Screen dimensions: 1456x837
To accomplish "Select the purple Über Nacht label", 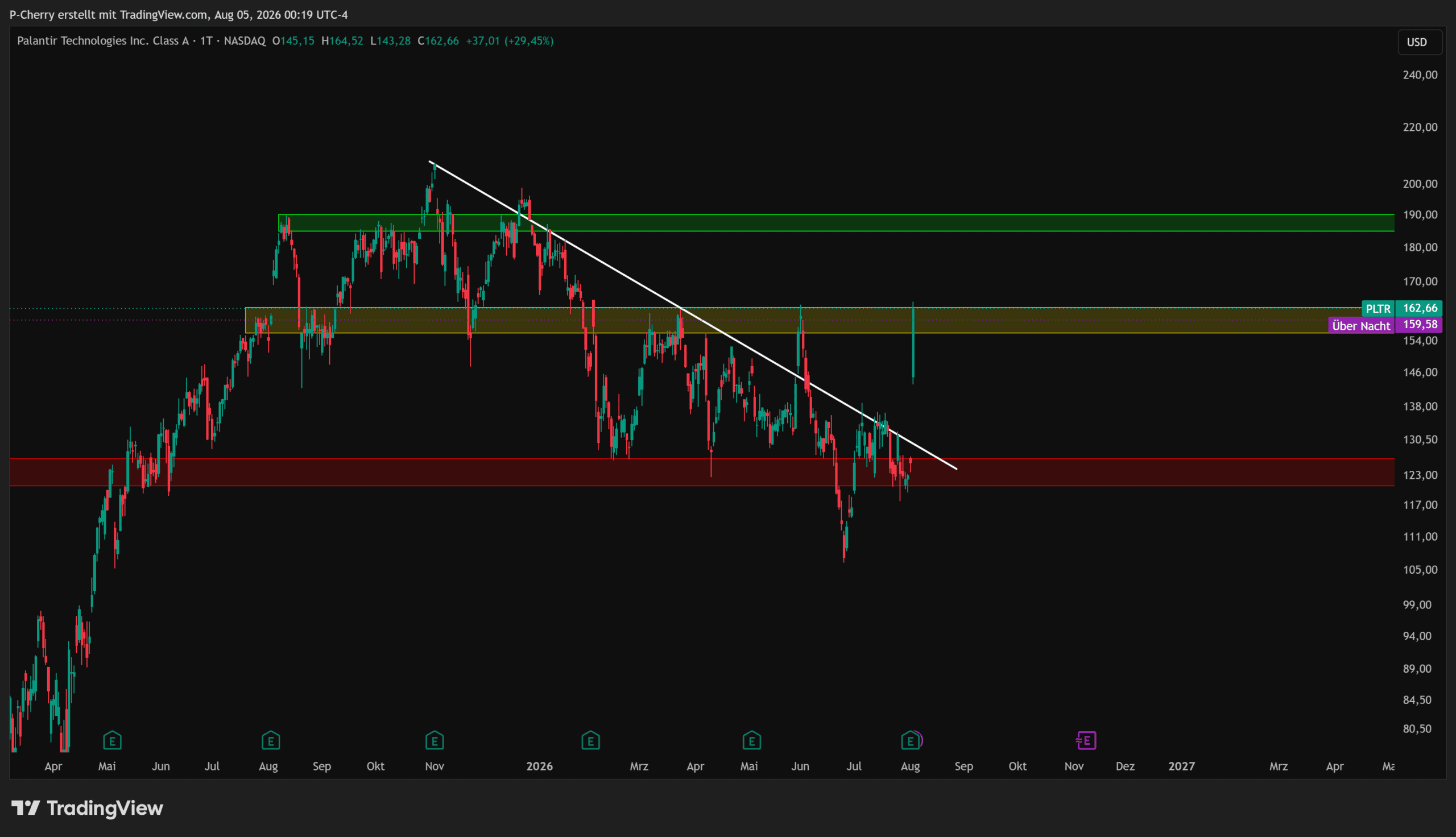I will point(1361,326).
